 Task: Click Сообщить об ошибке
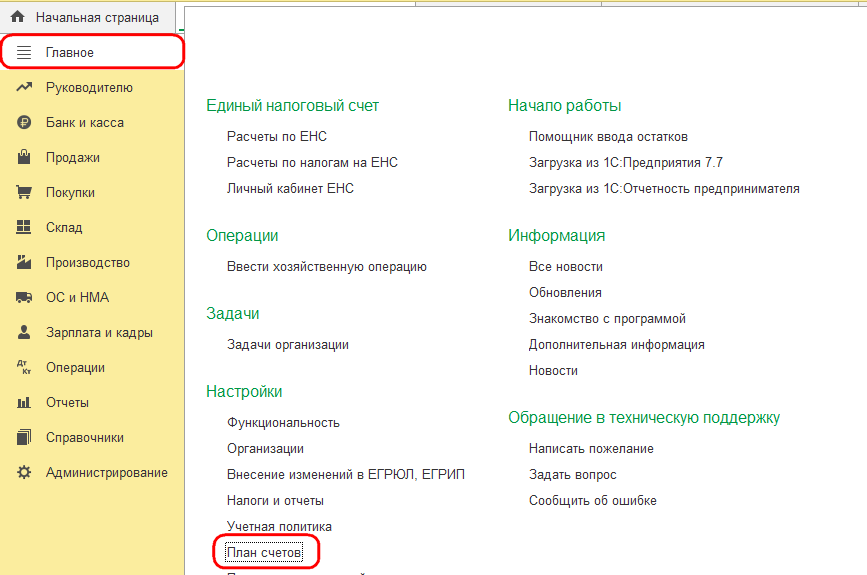(593, 501)
